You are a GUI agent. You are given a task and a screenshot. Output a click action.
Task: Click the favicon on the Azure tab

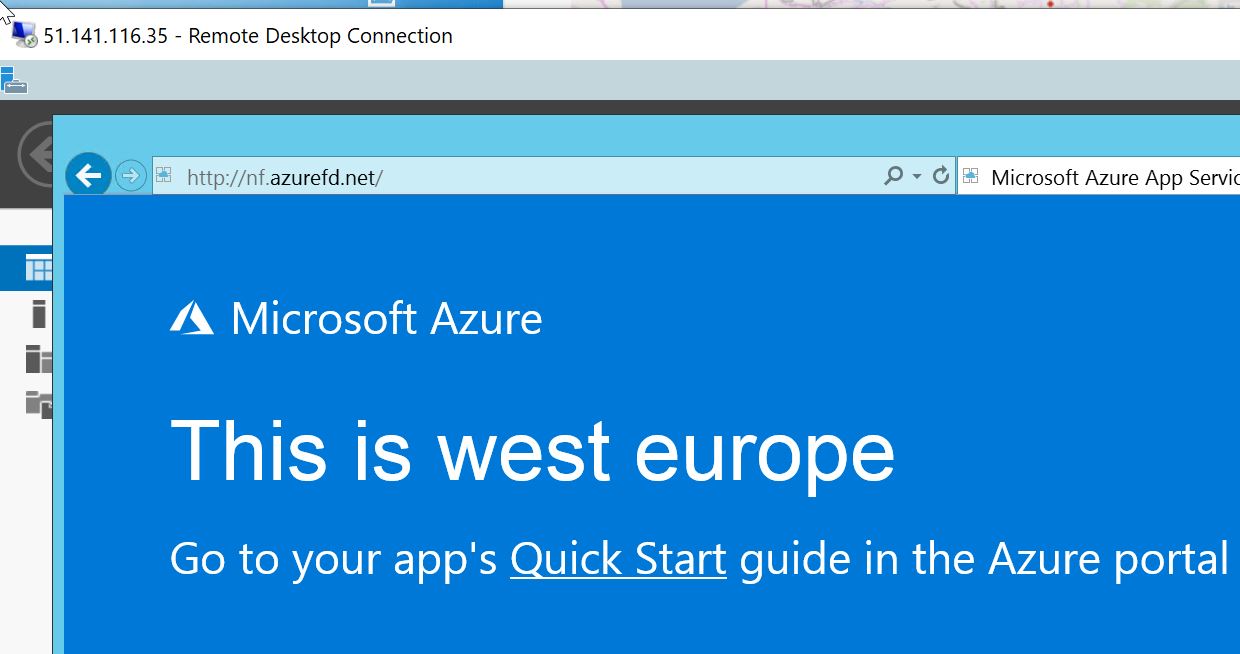tap(969, 178)
